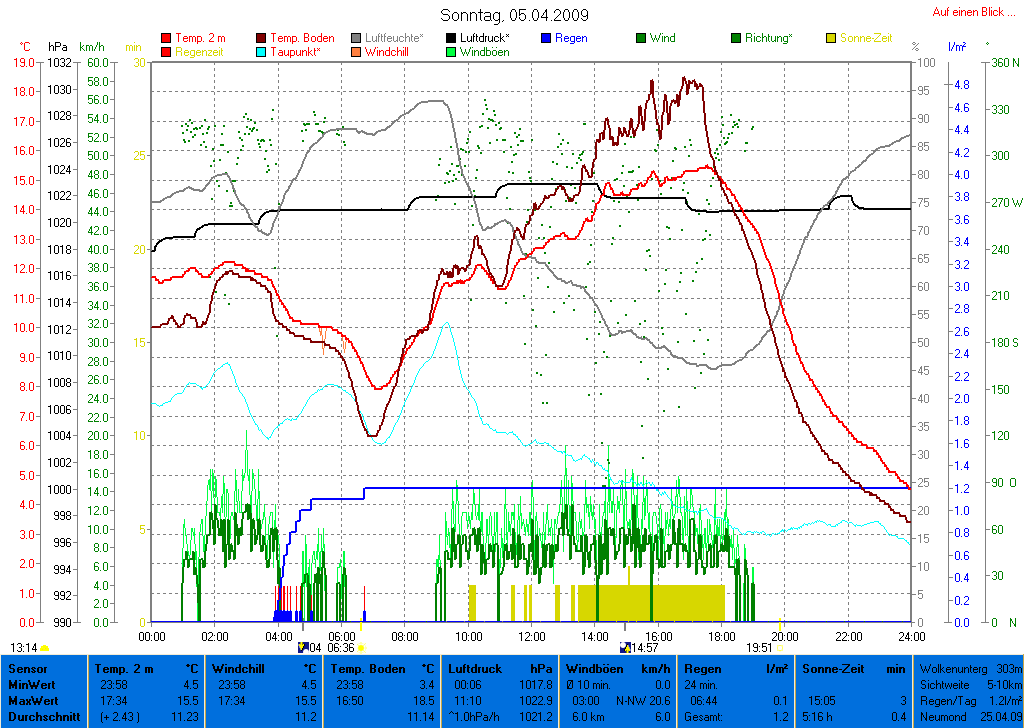Click the Regenzeit legend label

tap(200, 52)
